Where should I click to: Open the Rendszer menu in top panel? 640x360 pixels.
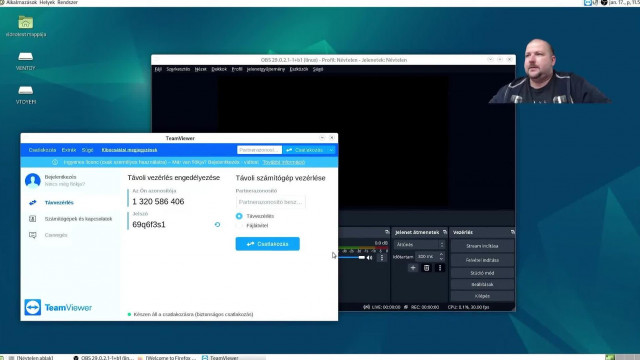67,2
